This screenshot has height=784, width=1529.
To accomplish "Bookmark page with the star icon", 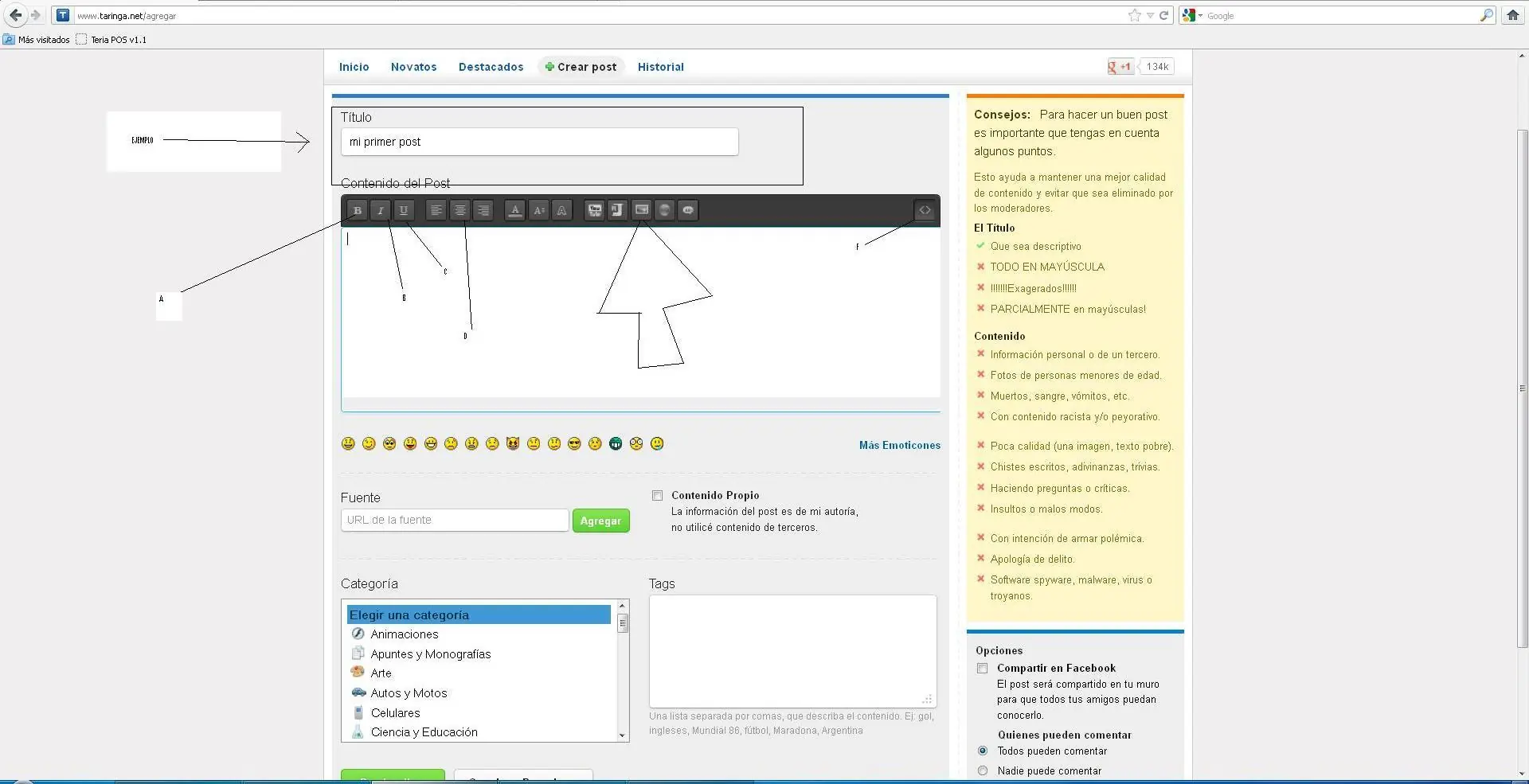I will [x=1135, y=15].
